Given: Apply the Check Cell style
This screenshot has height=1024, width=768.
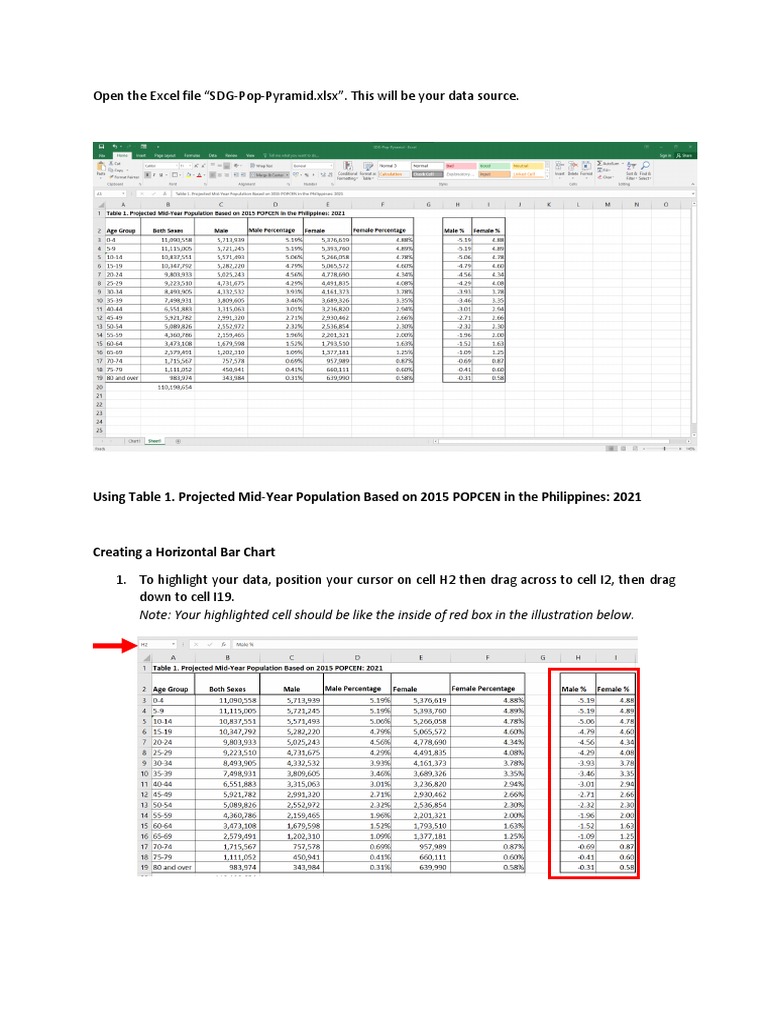Looking at the screenshot, I should (x=428, y=174).
